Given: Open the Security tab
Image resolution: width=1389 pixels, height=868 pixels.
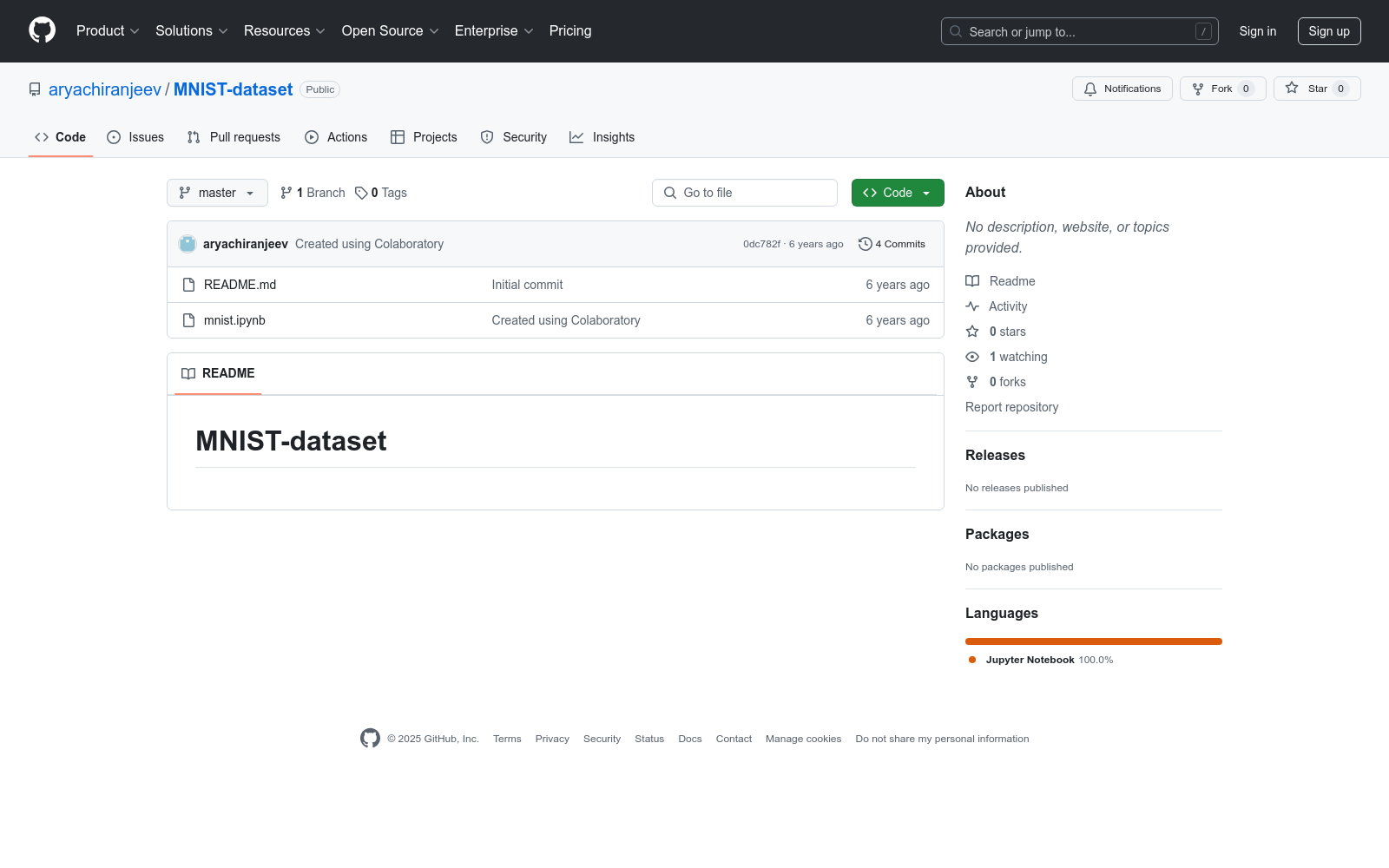Looking at the screenshot, I should pyautogui.click(x=514, y=137).
